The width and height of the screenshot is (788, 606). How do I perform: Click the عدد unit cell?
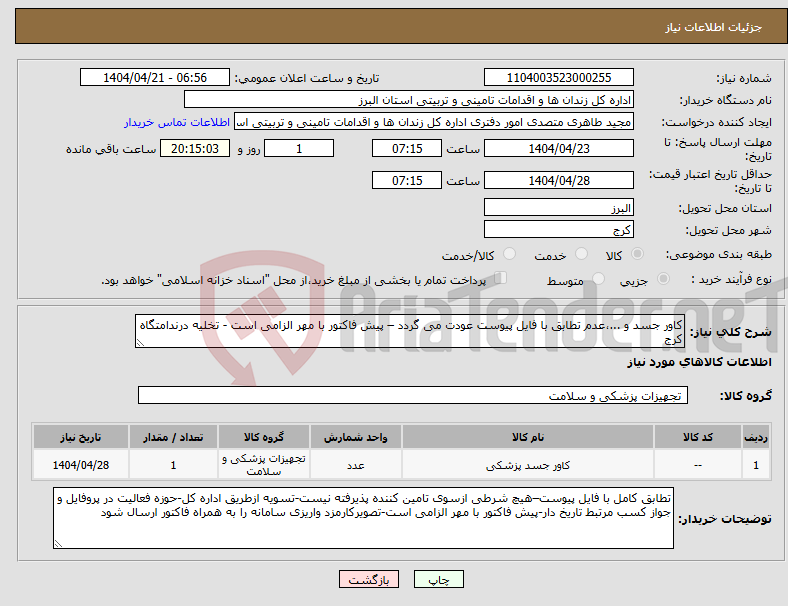[x=356, y=465]
